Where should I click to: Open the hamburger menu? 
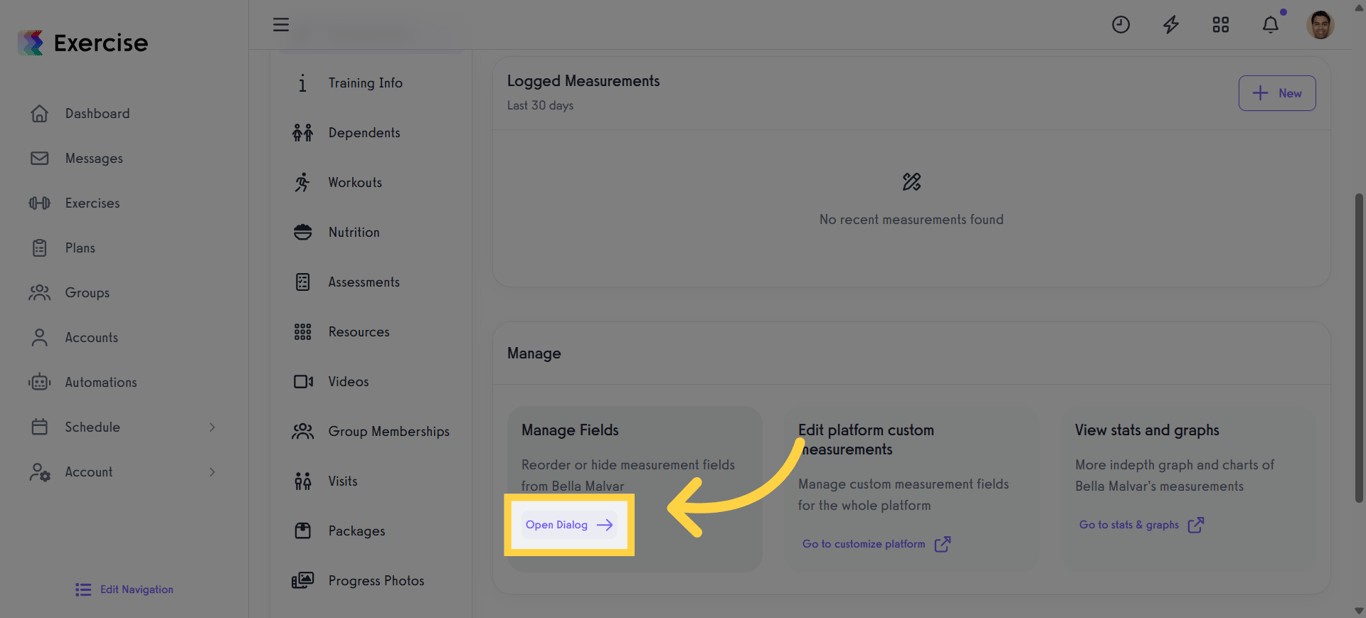281,24
